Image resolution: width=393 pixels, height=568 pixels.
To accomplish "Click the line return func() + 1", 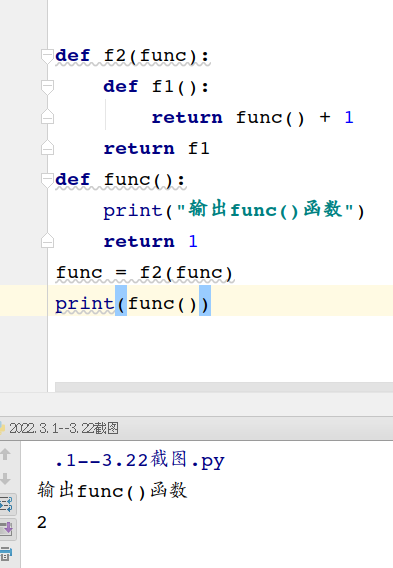I will [252, 117].
